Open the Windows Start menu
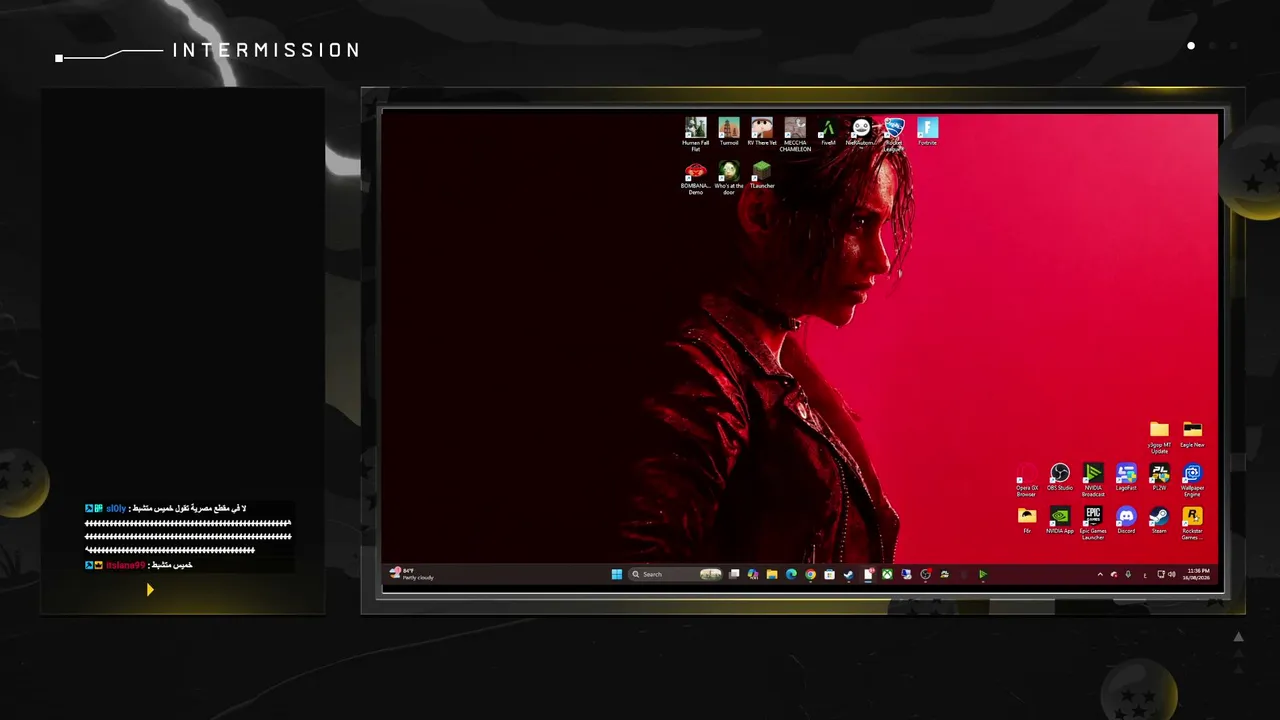The height and width of the screenshot is (720, 1280). tap(617, 574)
